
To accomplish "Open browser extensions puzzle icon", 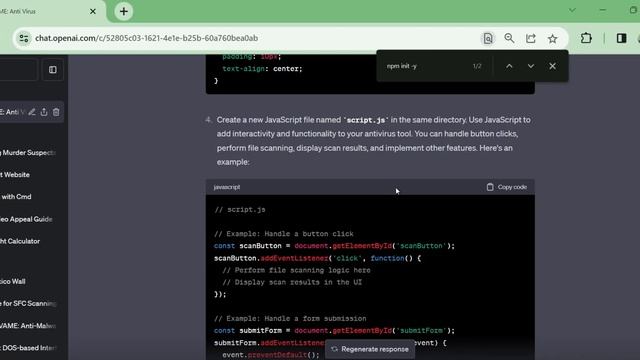I will [586, 38].
